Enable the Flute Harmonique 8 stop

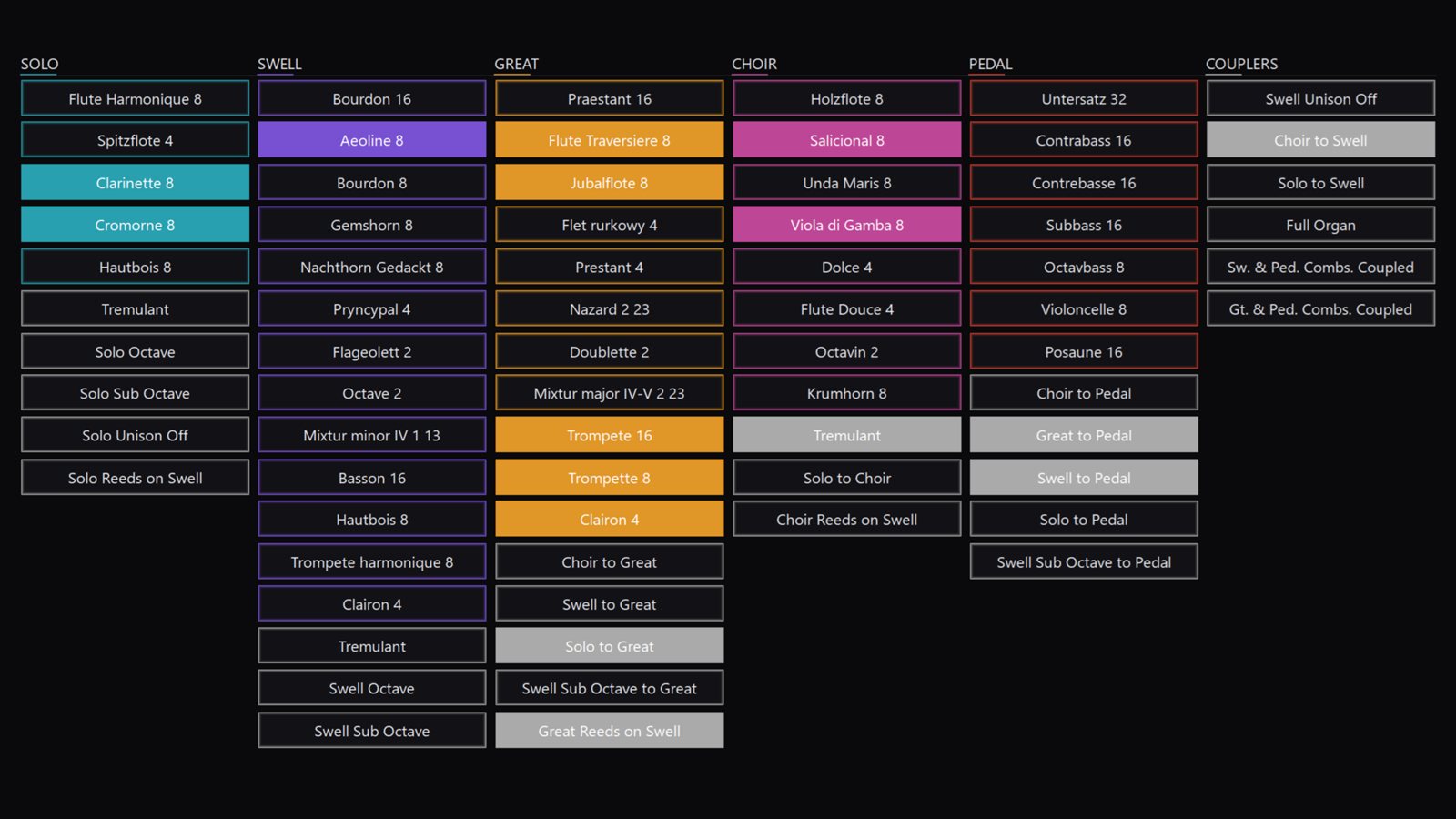pyautogui.click(x=135, y=98)
